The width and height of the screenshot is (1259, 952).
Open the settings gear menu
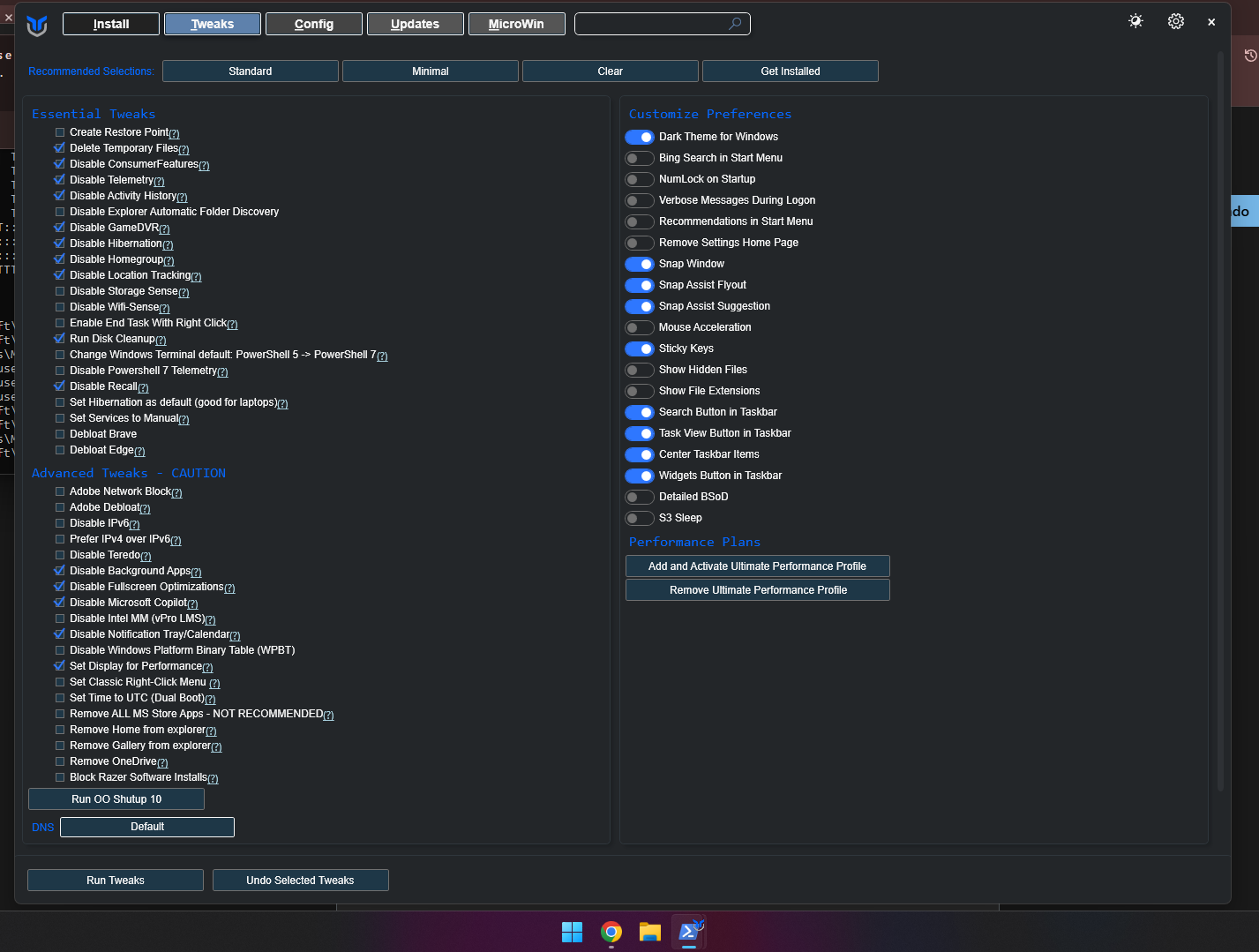click(x=1176, y=21)
